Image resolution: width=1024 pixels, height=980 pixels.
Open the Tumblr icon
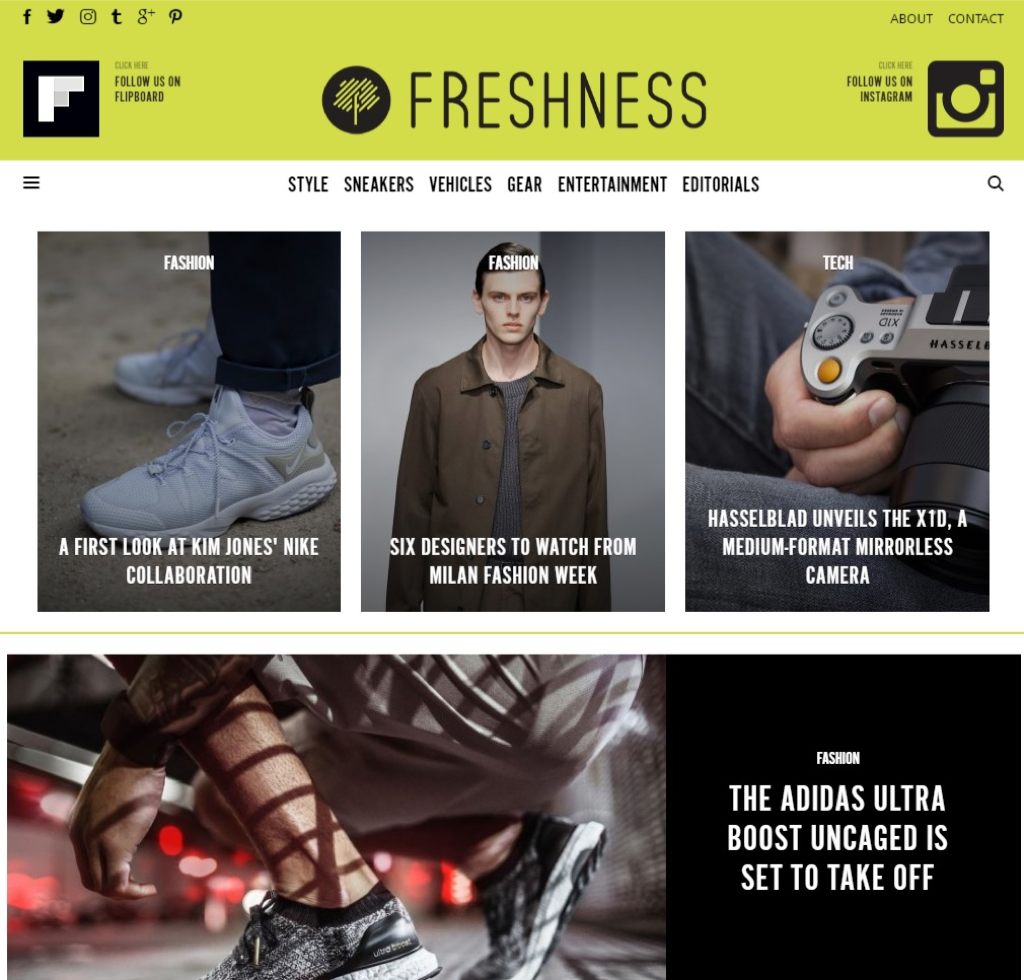(x=116, y=17)
